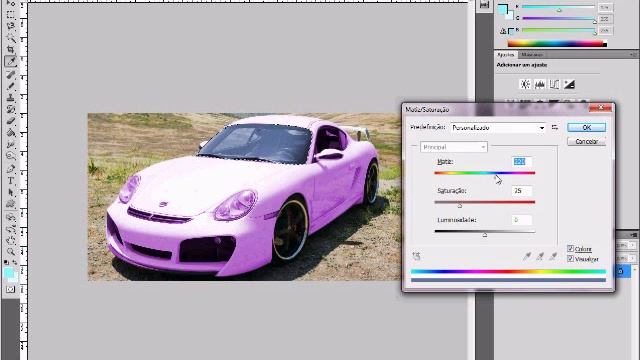
Task: Select the Brush tool
Action: (x=11, y=86)
